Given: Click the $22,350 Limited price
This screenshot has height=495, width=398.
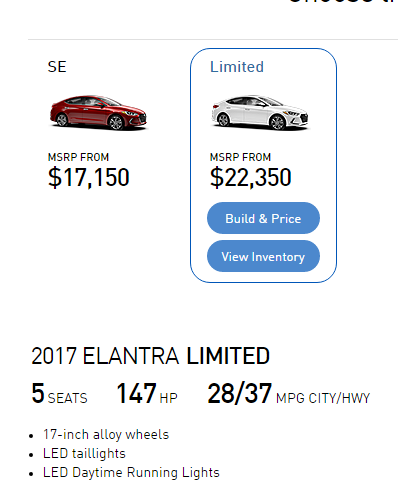Looking at the screenshot, I should pos(251,178).
